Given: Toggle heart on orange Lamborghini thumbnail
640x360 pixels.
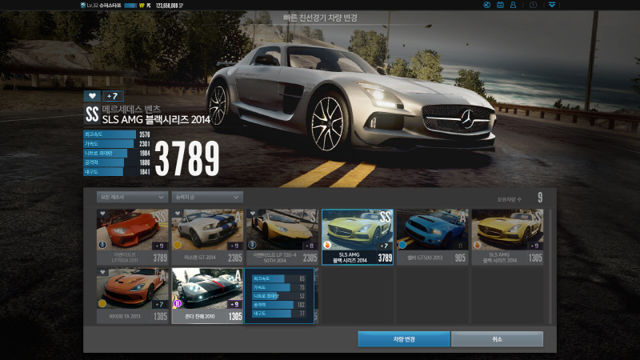Looking at the screenshot, I should coord(102,213).
